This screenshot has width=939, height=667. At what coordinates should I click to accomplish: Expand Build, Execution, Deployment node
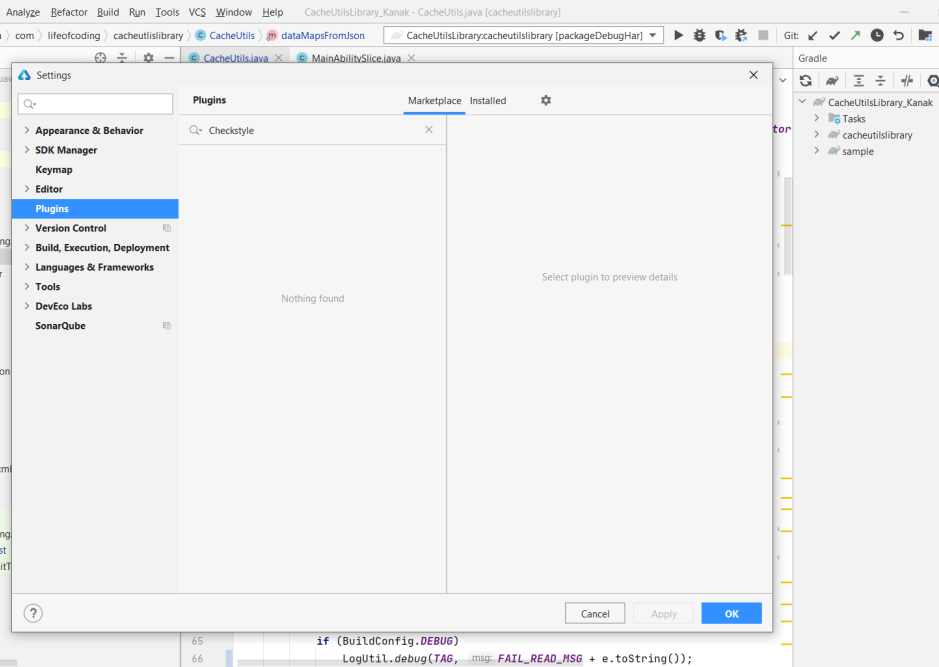coord(27,247)
